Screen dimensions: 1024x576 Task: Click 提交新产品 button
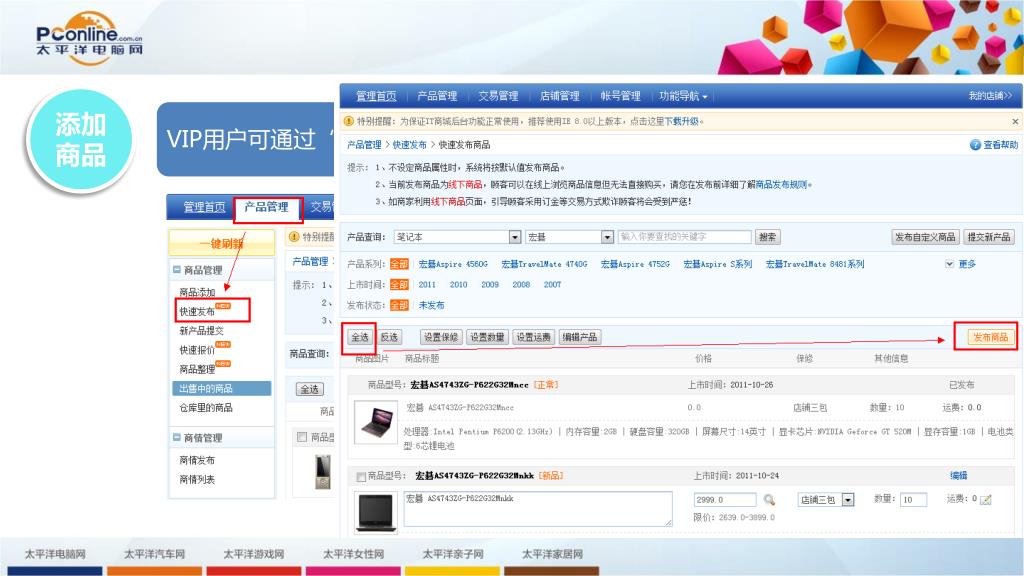pos(989,237)
